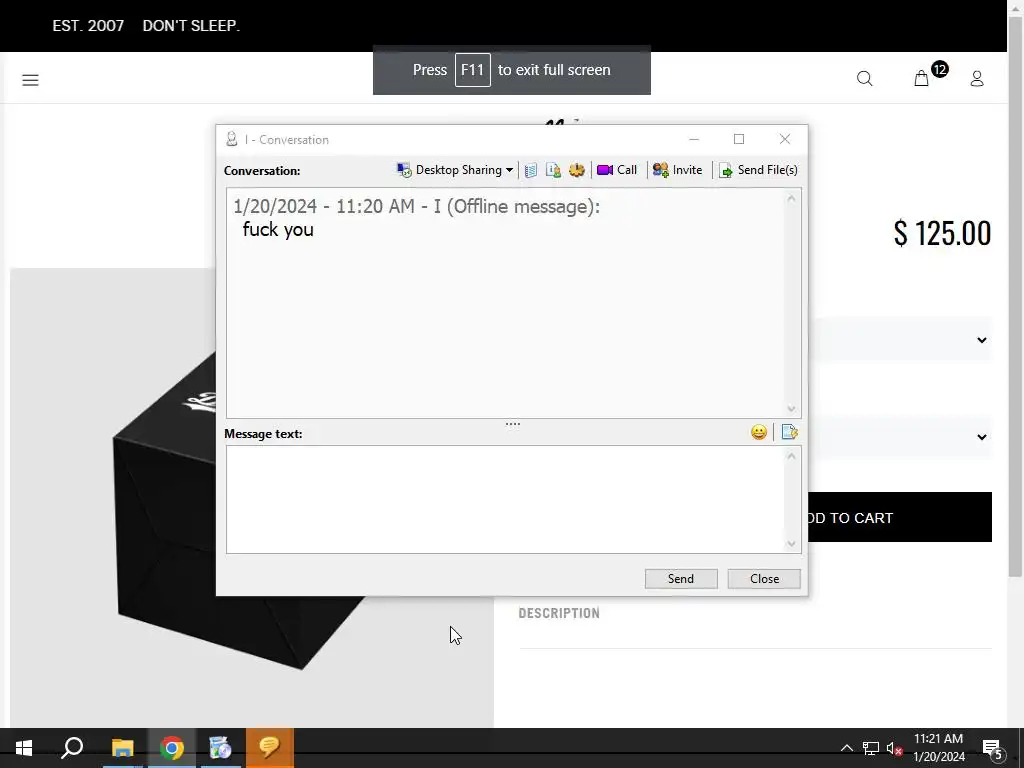Screen dimensions: 1024x768
Task: Click the conversation window title icon
Action: coord(231,139)
